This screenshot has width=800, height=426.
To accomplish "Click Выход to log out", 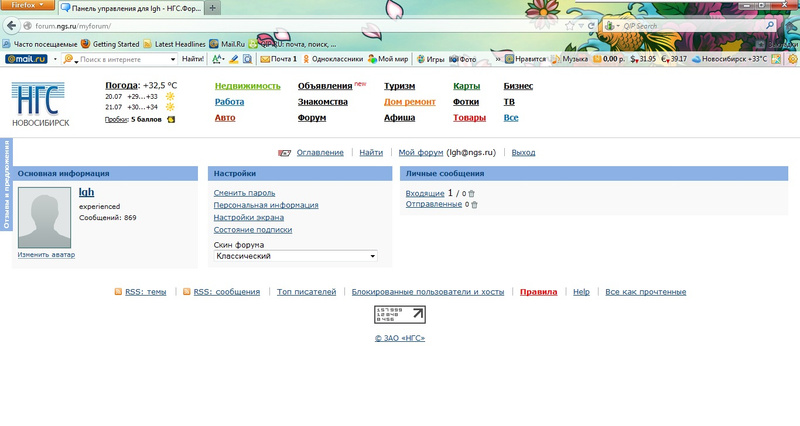I will tap(523, 152).
